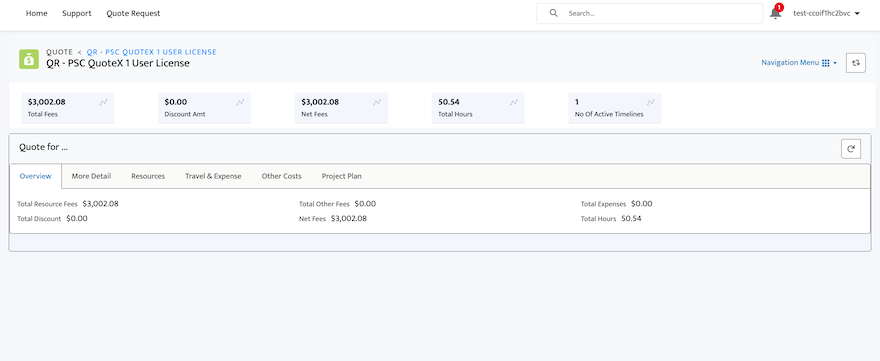Viewport: 880px width, 361px height.
Task: Go to Home
Action: point(36,13)
